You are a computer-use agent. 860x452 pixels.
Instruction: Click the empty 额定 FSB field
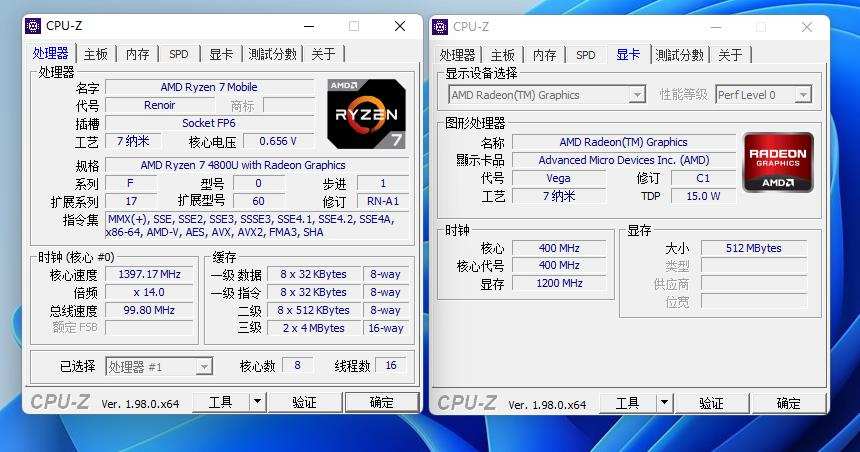pyautogui.click(x=149, y=327)
